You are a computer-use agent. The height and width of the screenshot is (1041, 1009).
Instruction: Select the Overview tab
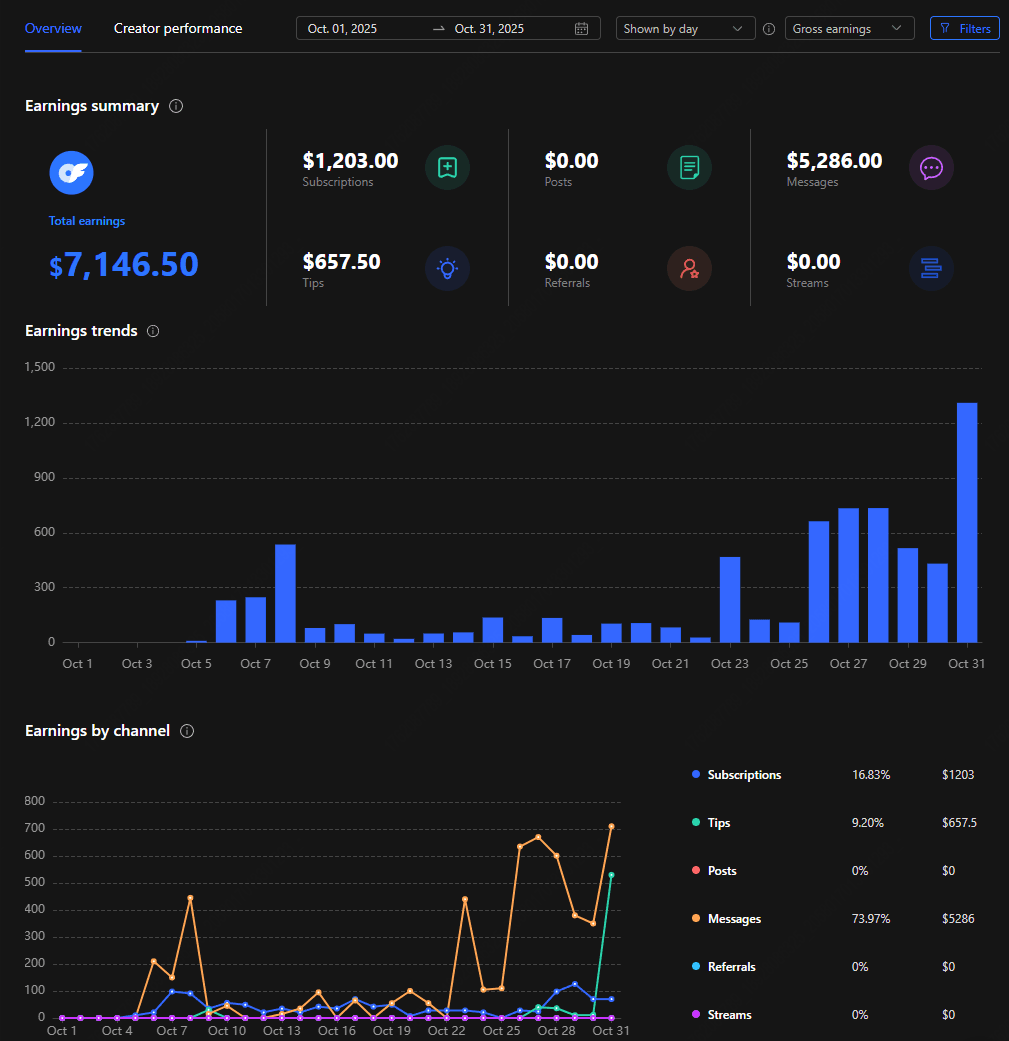click(x=52, y=28)
